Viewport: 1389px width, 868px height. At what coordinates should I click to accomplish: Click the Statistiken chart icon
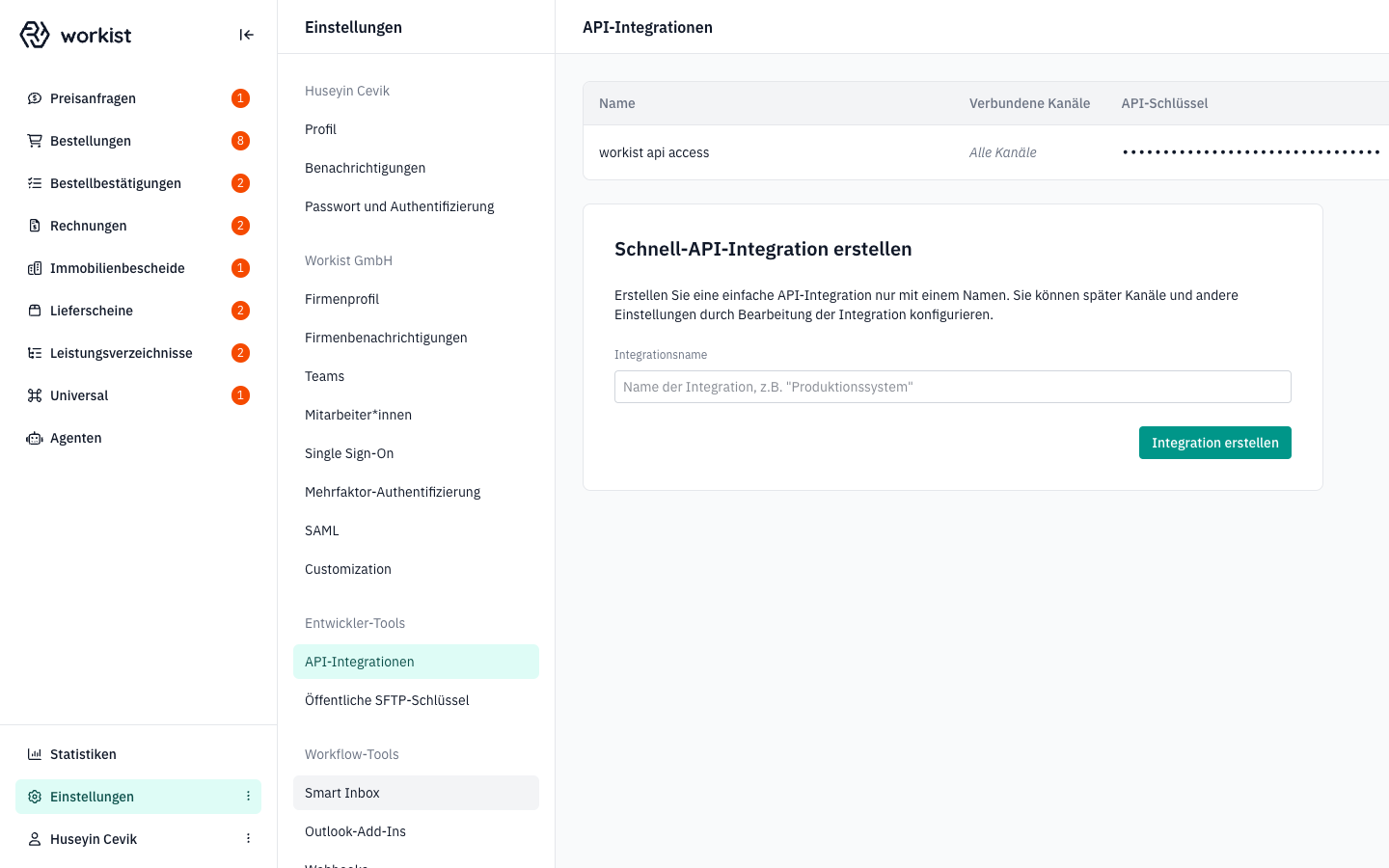coord(35,754)
